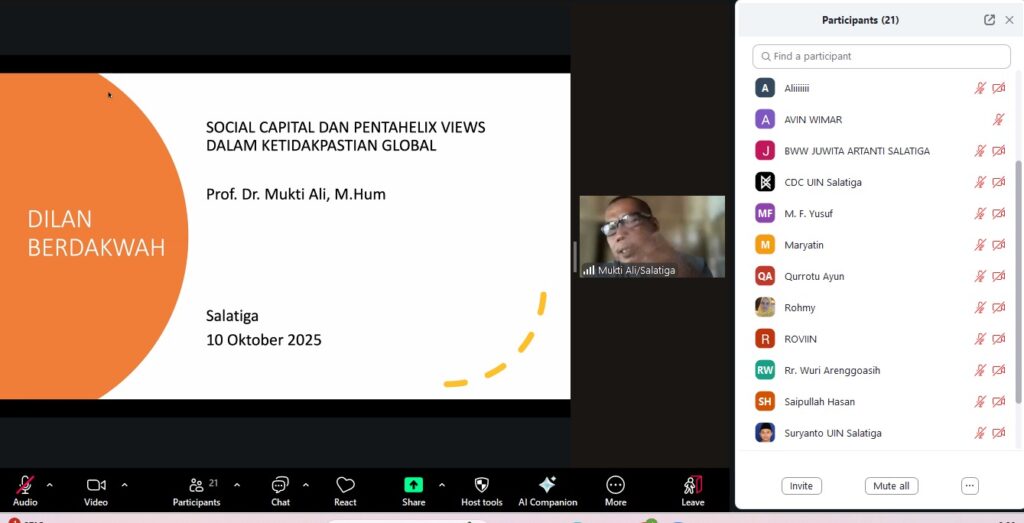Screen dimensions: 1024x523
Task: Start camera with the Video icon
Action: click(x=96, y=486)
